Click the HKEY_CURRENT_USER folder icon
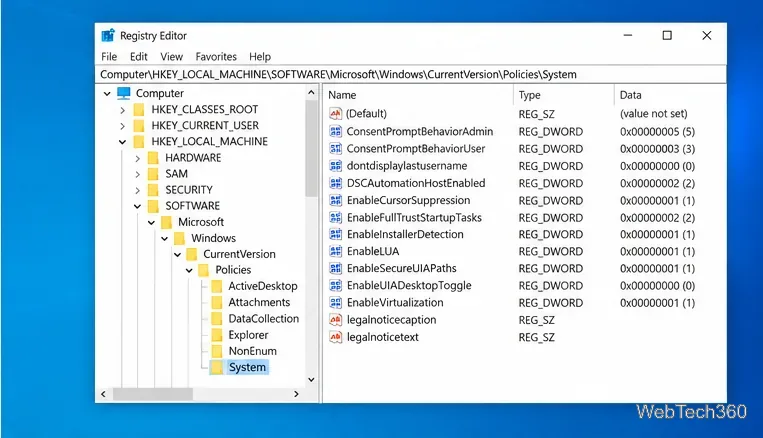 139,126
